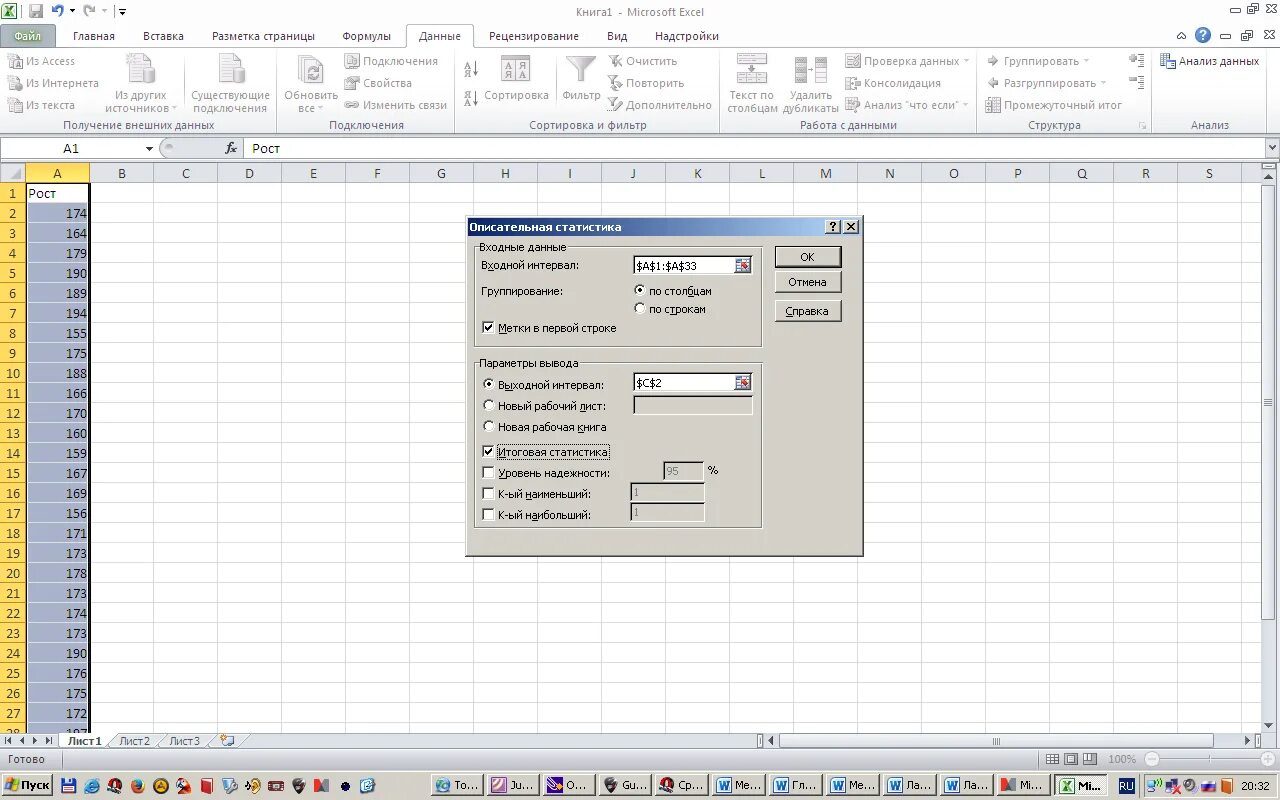Switch to Главная ribbon tab
This screenshot has width=1280, height=800.
coord(94,36)
